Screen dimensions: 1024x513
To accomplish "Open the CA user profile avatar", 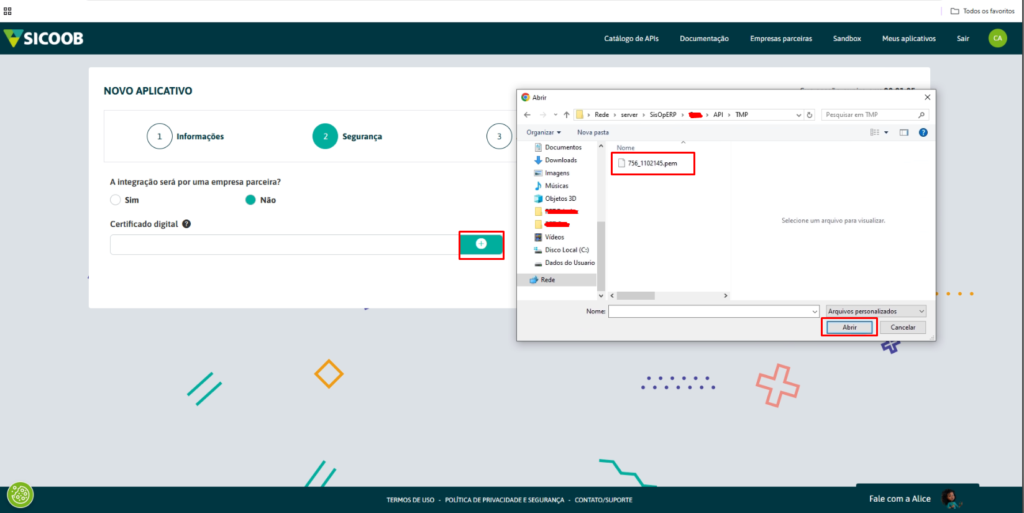I will click(x=997, y=38).
